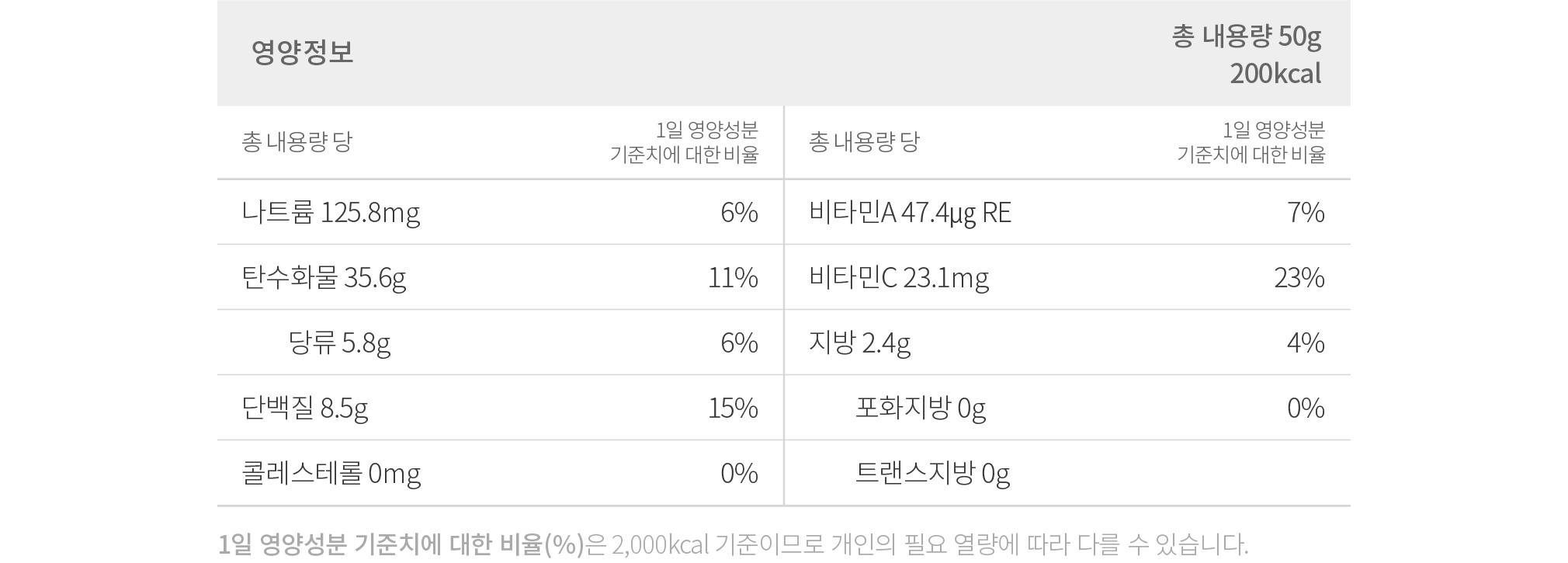
Task: Click the 지방 2.4g entry
Action: click(x=859, y=343)
